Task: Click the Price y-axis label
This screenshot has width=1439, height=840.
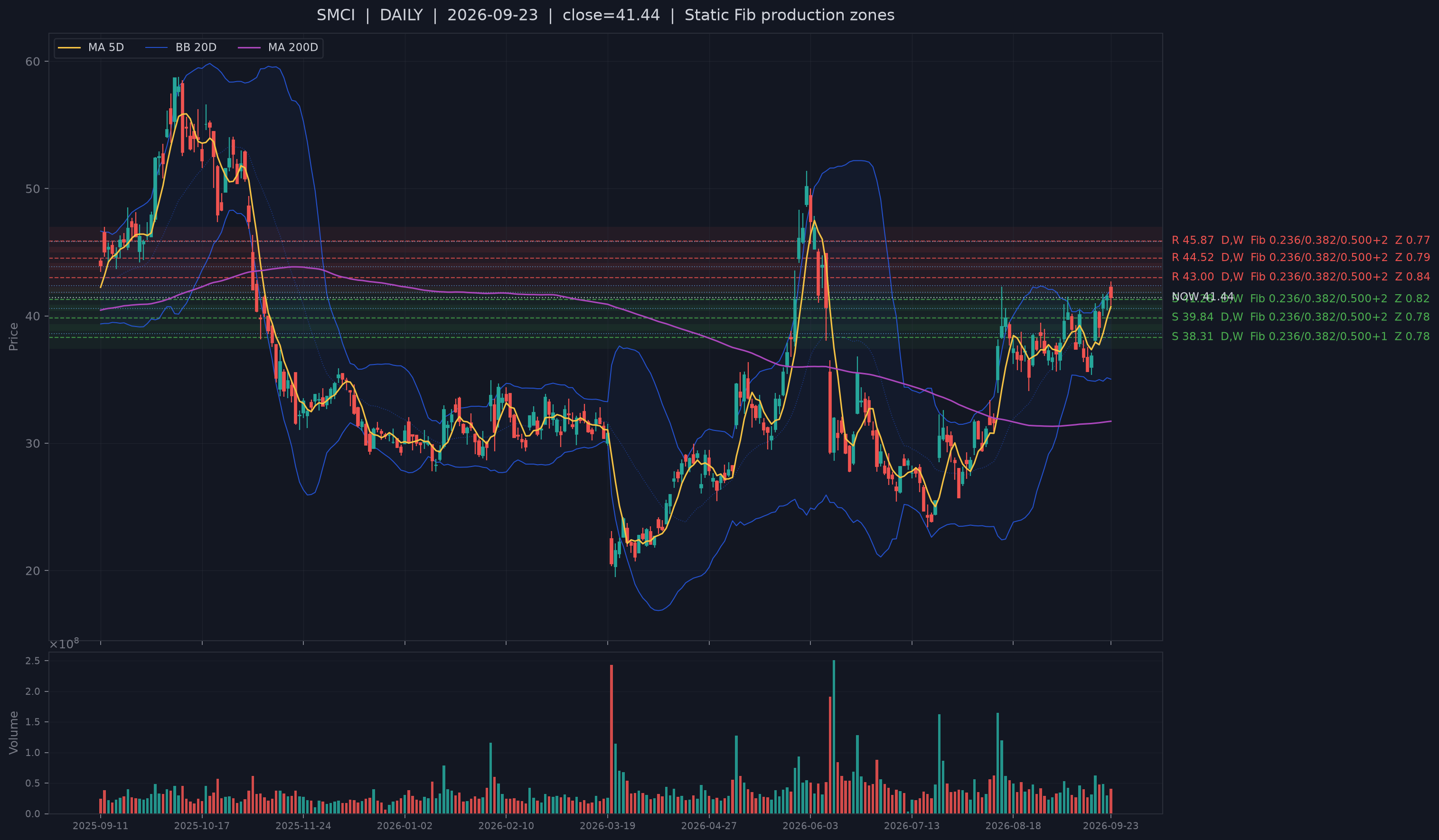Action: pos(14,336)
